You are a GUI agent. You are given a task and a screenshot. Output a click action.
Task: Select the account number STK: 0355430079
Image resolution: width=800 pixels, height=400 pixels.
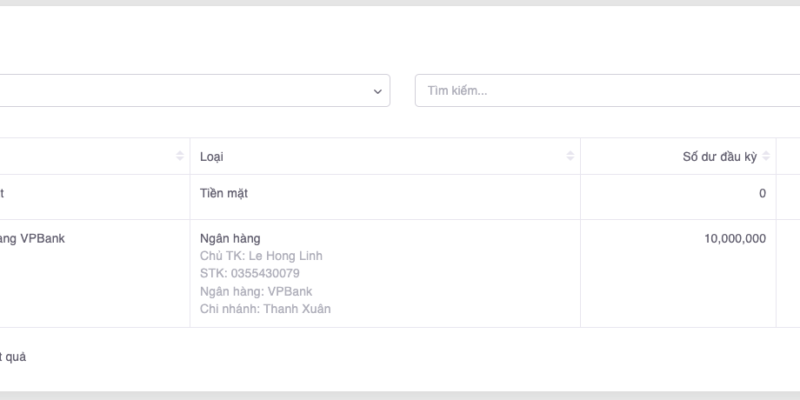249,273
